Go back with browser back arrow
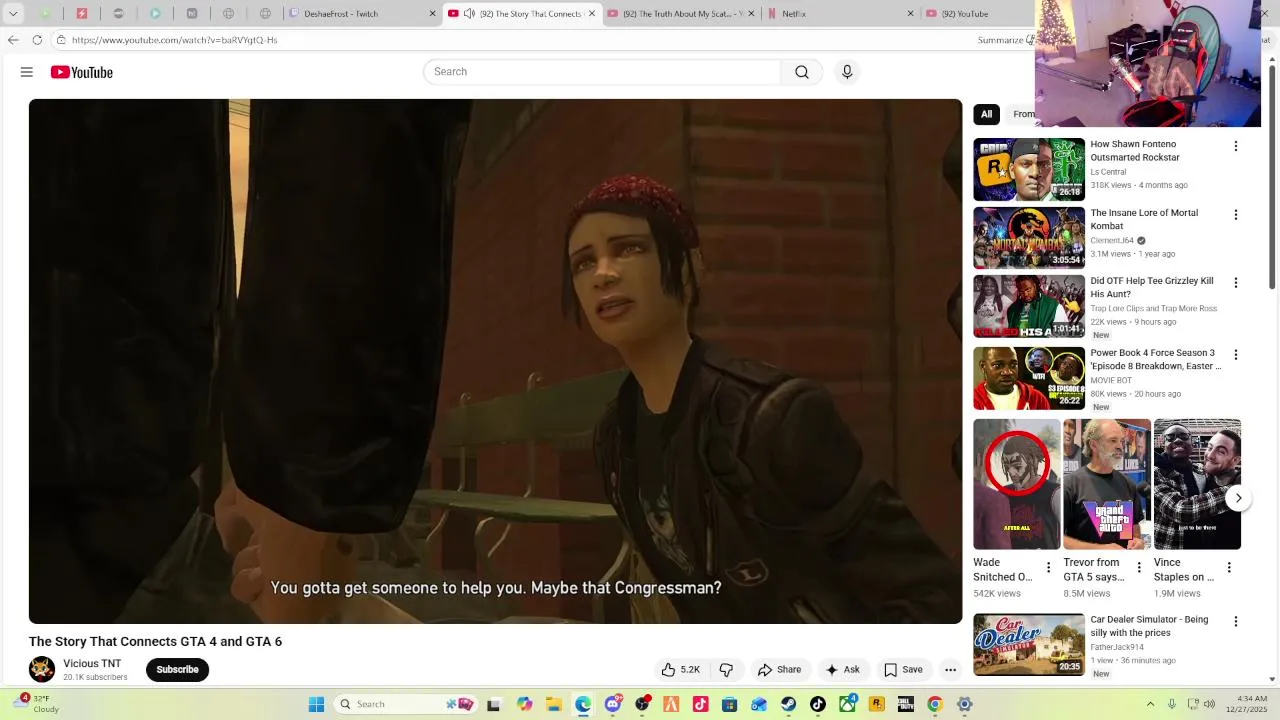 [13, 40]
